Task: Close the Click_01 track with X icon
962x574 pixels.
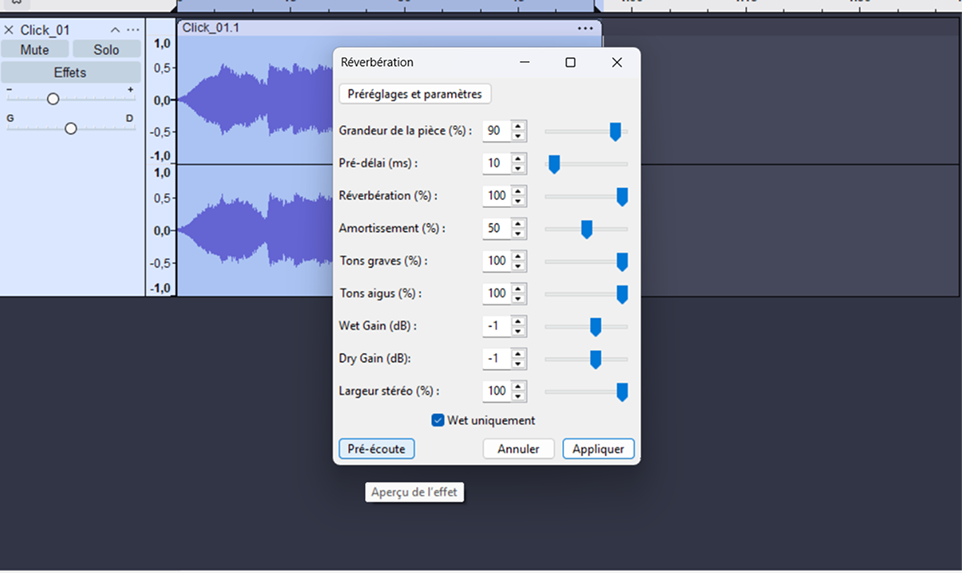Action: tap(9, 30)
